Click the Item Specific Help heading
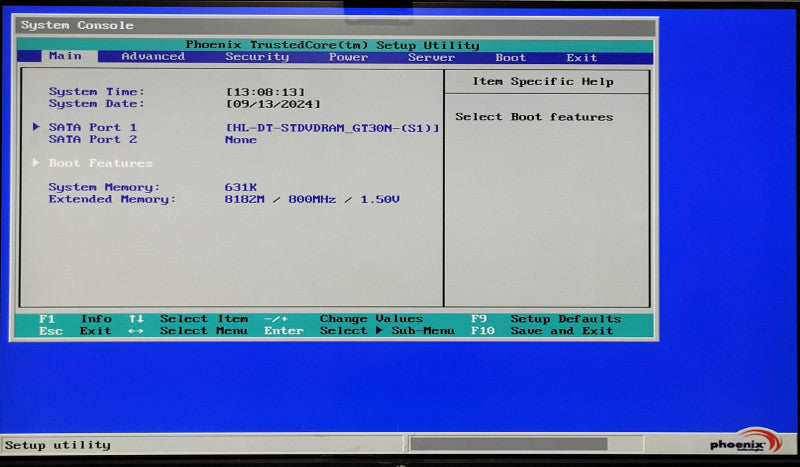 pyautogui.click(x=543, y=82)
